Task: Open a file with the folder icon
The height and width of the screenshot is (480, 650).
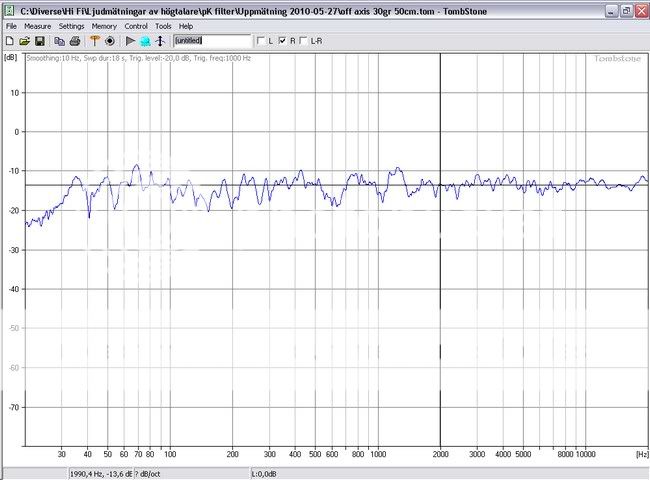Action: pyautogui.click(x=24, y=41)
